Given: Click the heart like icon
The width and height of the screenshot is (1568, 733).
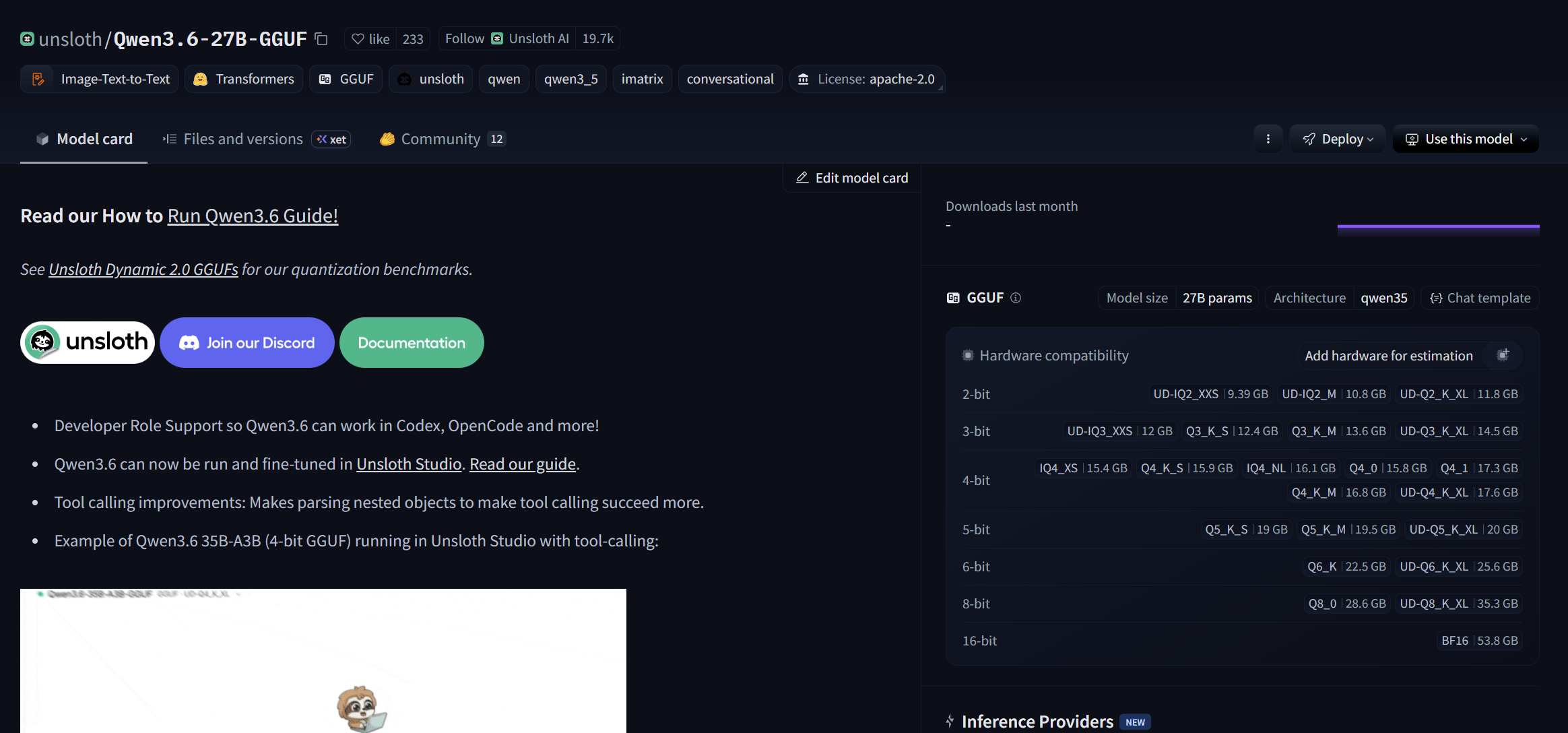Looking at the screenshot, I should tap(358, 39).
